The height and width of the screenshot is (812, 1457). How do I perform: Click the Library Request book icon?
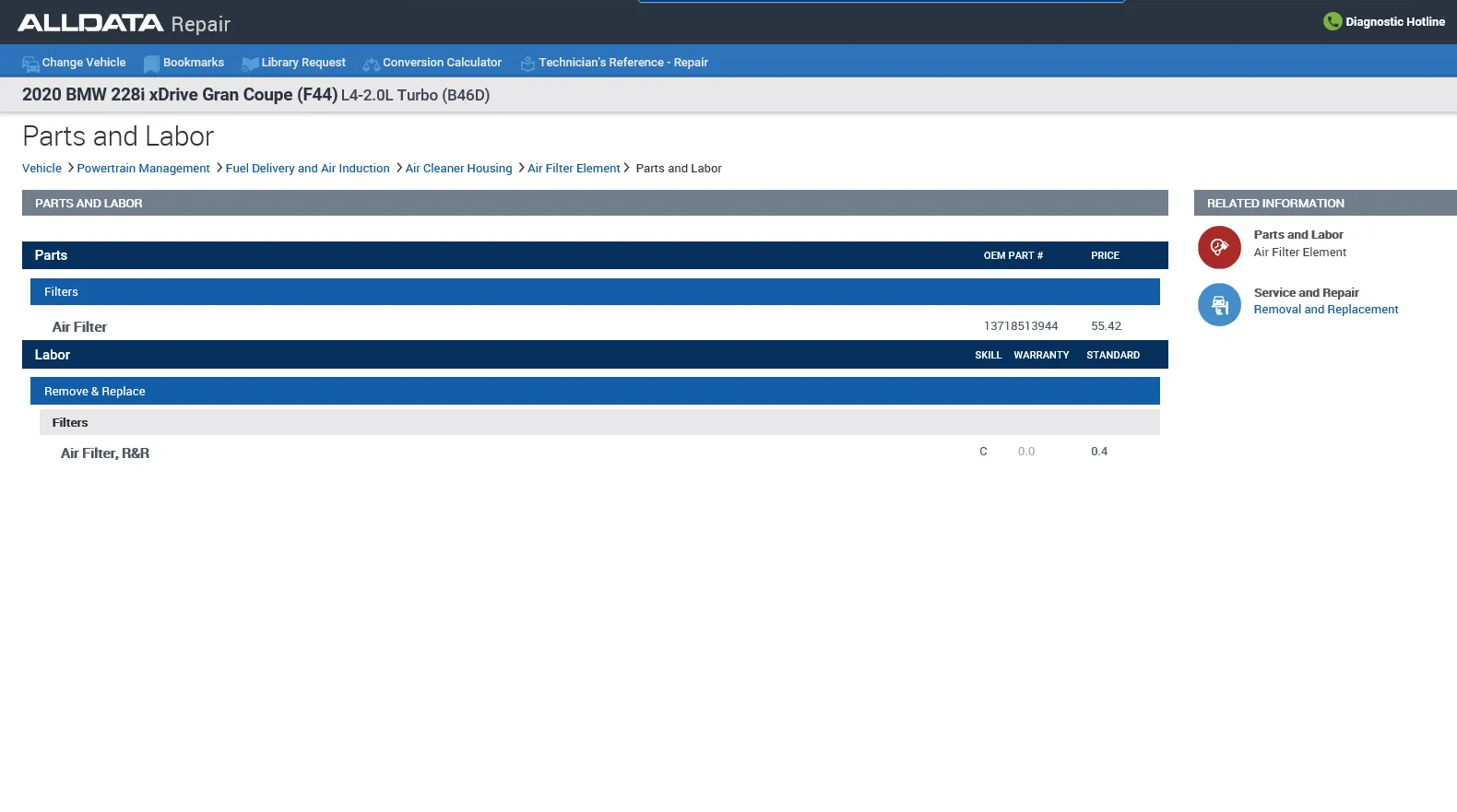click(250, 64)
